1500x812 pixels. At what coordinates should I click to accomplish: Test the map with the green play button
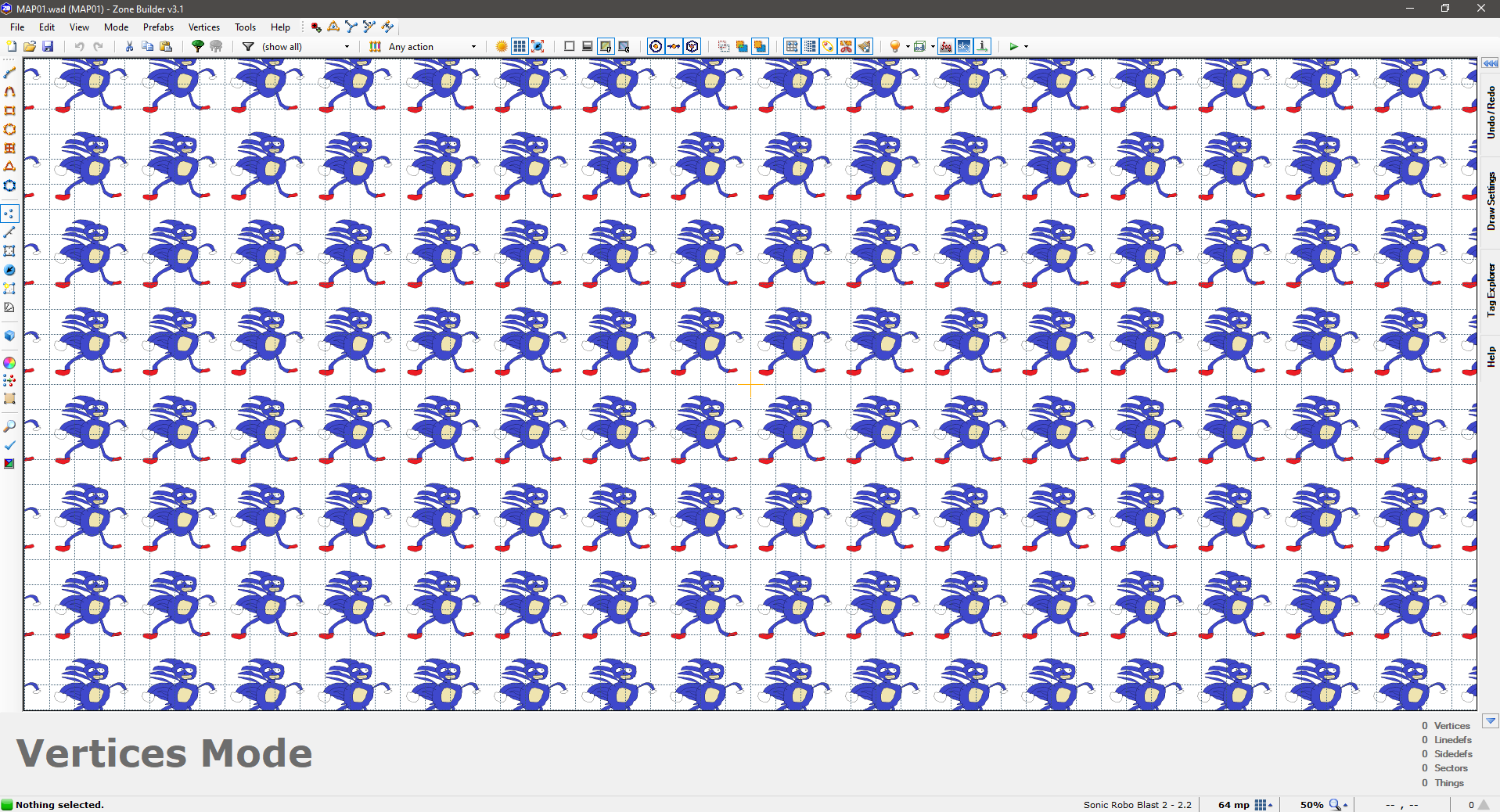pyautogui.click(x=1013, y=46)
